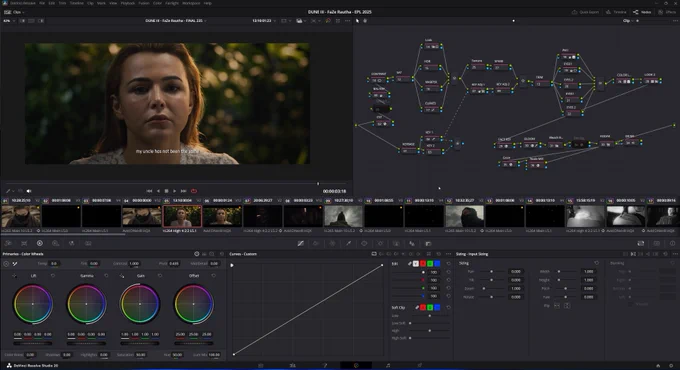Select clip 09 hooded figure thumbnail
680x370 pixels.
tap(343, 216)
